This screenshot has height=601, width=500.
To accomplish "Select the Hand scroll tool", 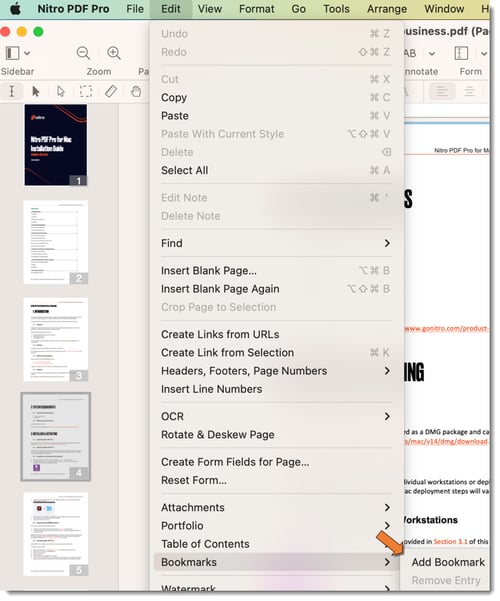I will pyautogui.click(x=136, y=91).
